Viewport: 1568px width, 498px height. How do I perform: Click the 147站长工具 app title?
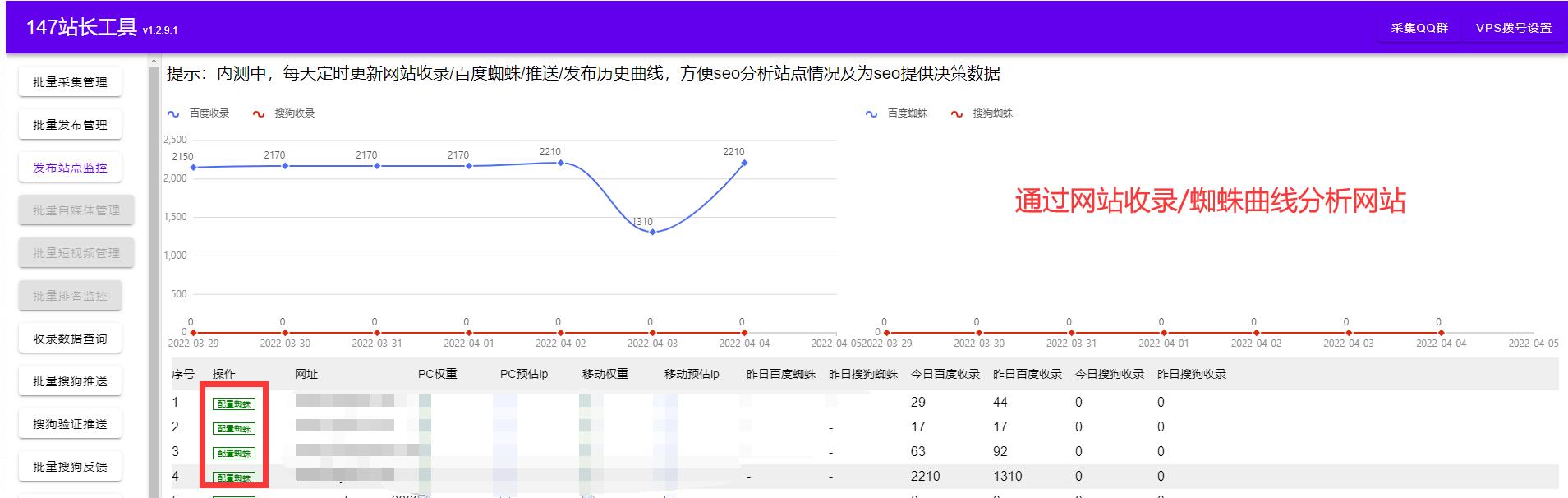coord(81,27)
